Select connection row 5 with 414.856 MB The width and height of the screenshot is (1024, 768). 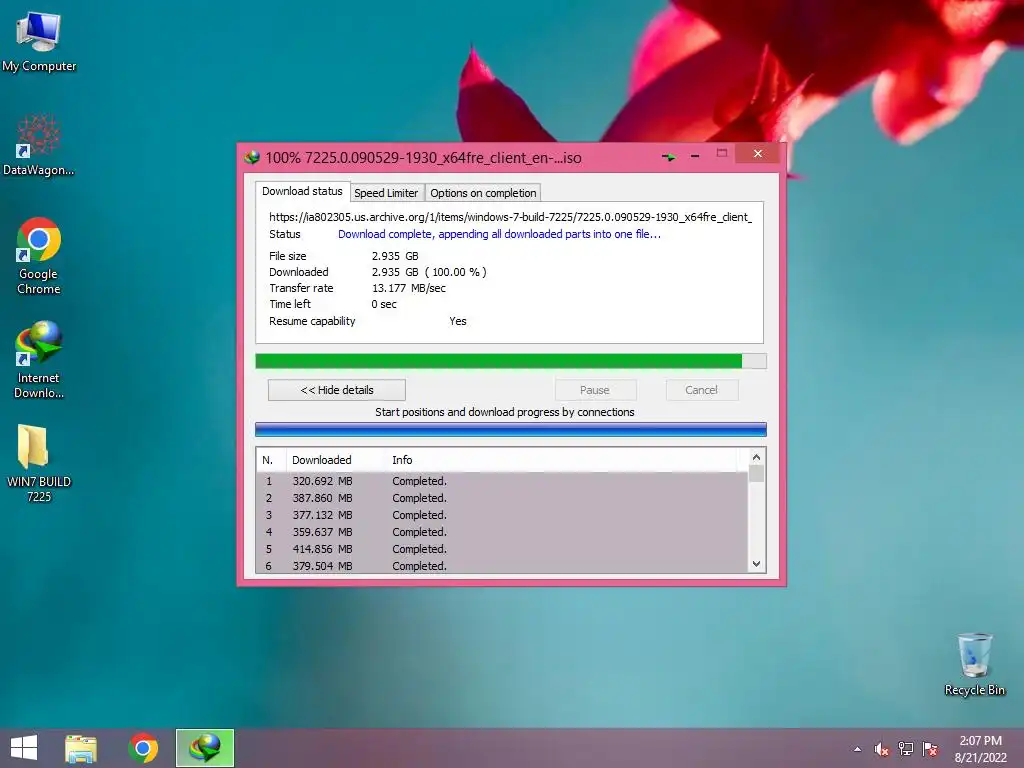(x=502, y=549)
